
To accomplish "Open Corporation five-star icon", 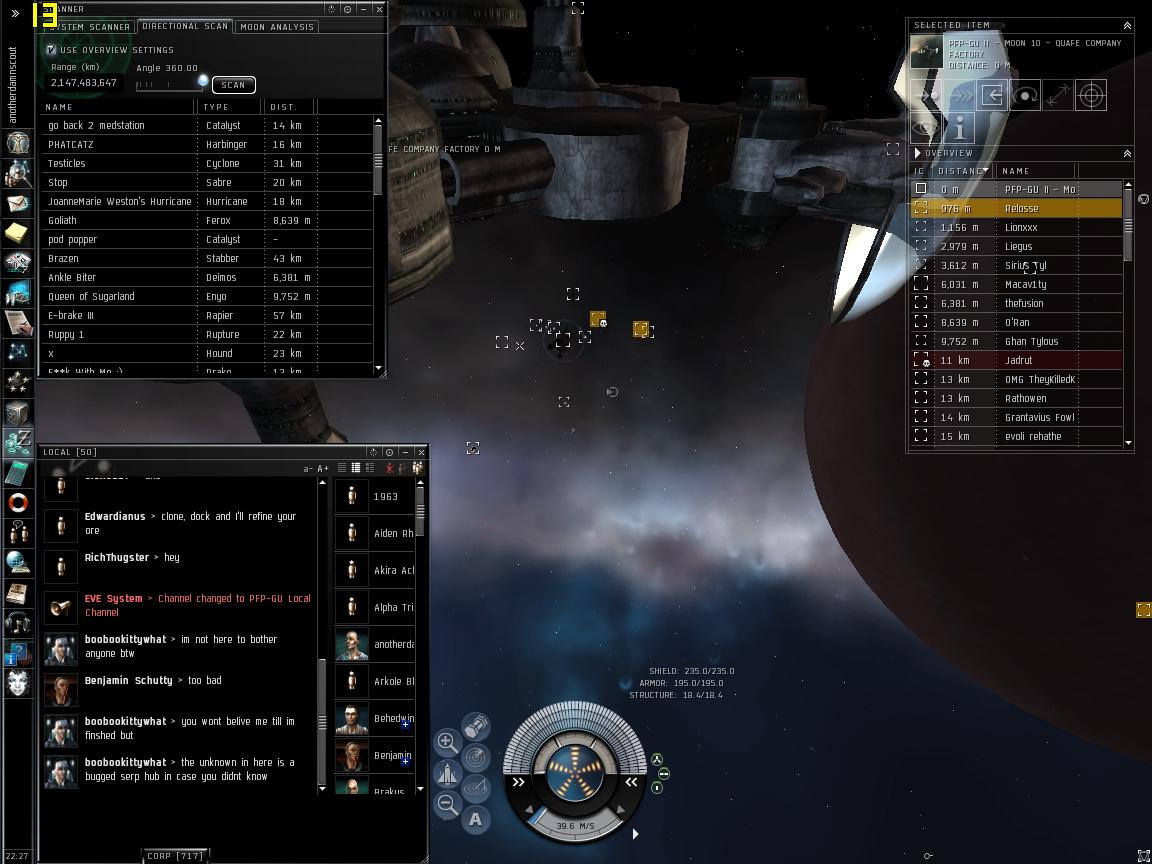I will point(18,383).
